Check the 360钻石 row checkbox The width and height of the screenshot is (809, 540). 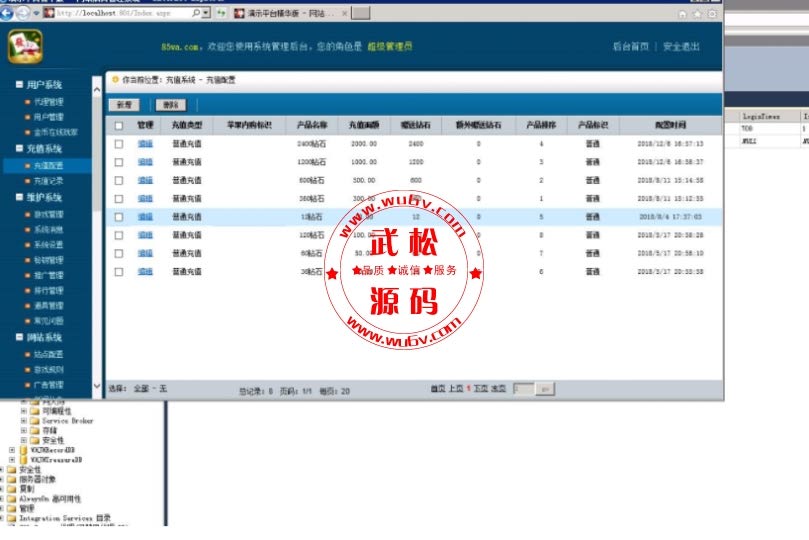[119, 199]
